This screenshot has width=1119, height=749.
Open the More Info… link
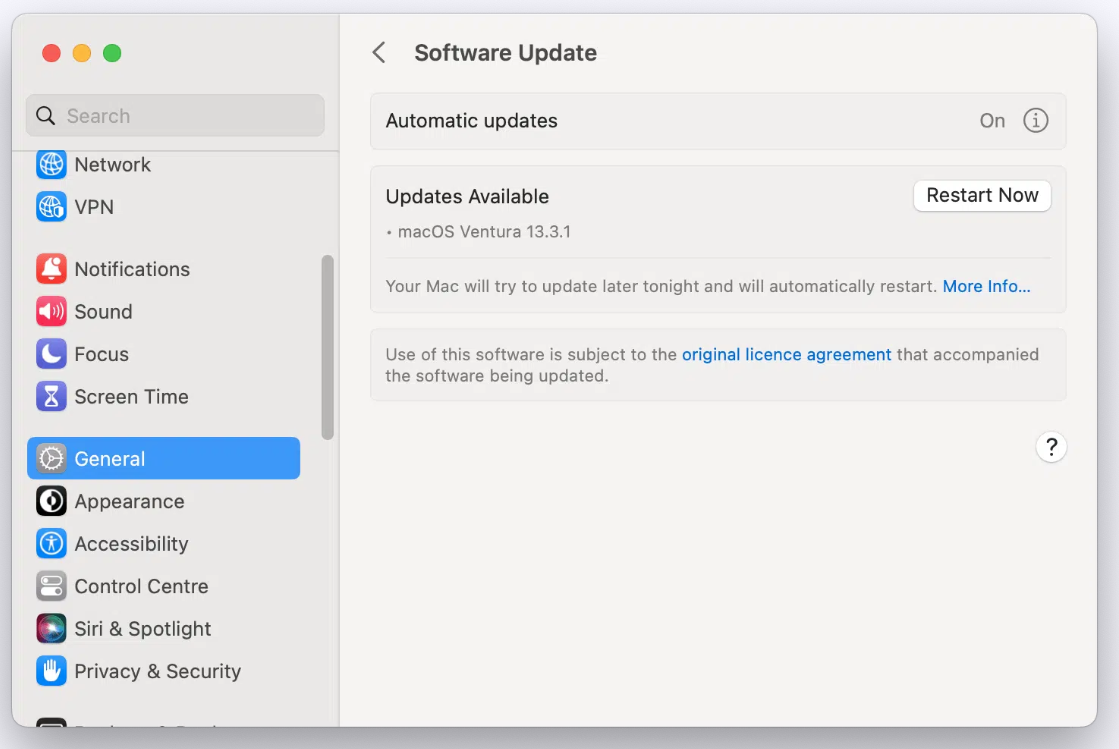[986, 286]
